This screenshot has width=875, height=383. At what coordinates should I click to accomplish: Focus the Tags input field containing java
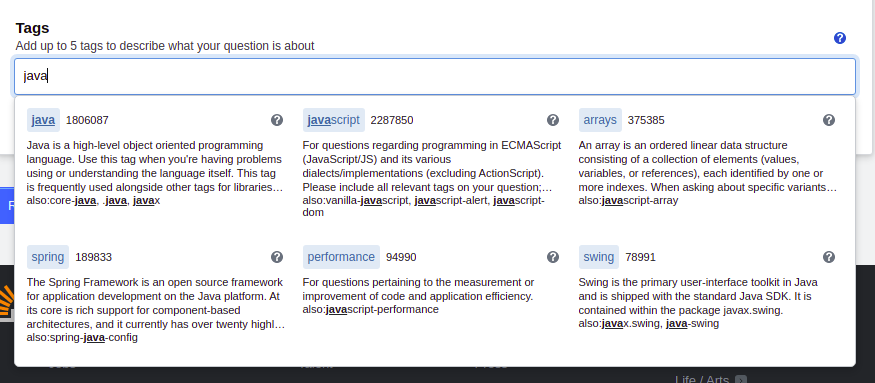435,76
